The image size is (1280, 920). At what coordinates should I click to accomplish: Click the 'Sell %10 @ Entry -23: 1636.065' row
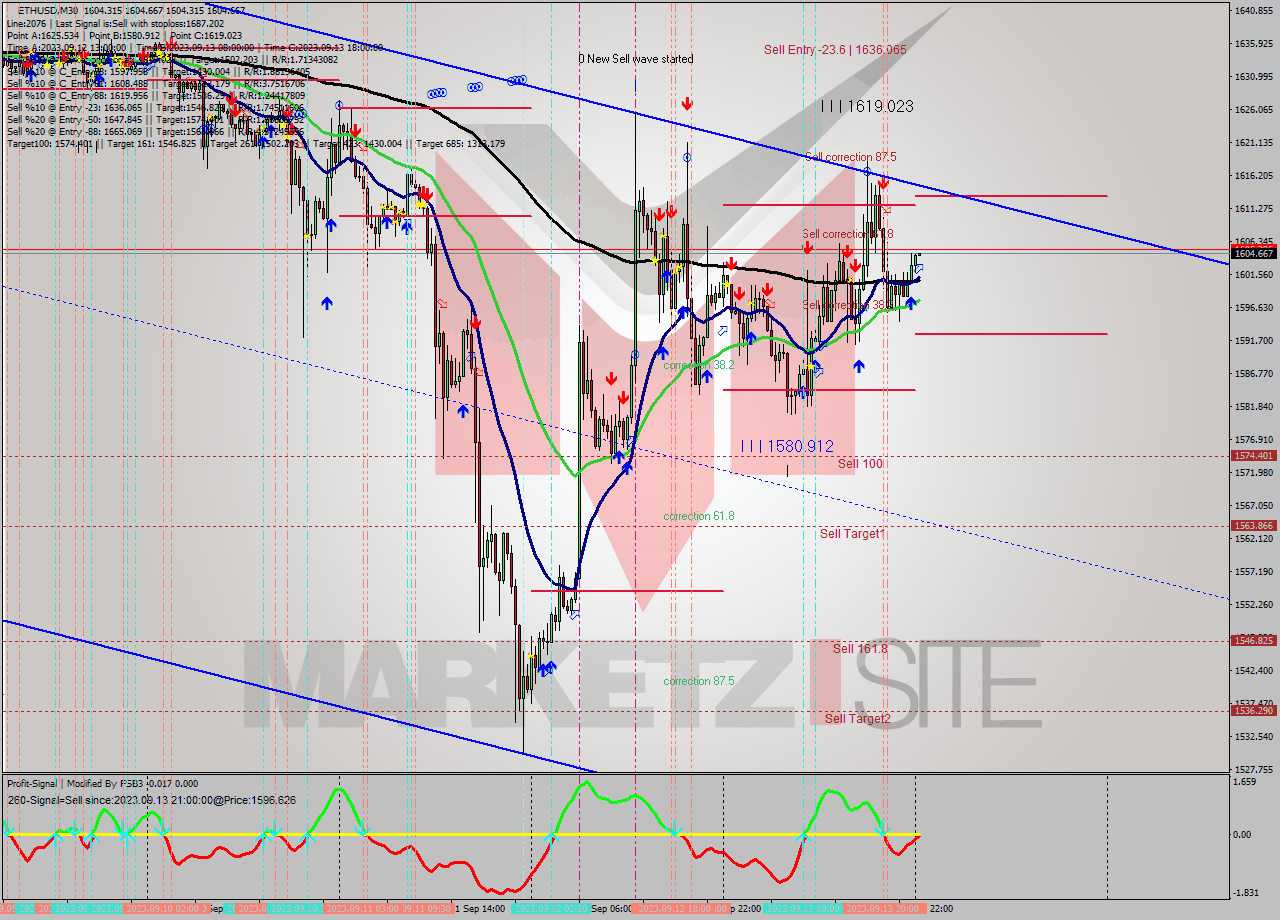154,107
